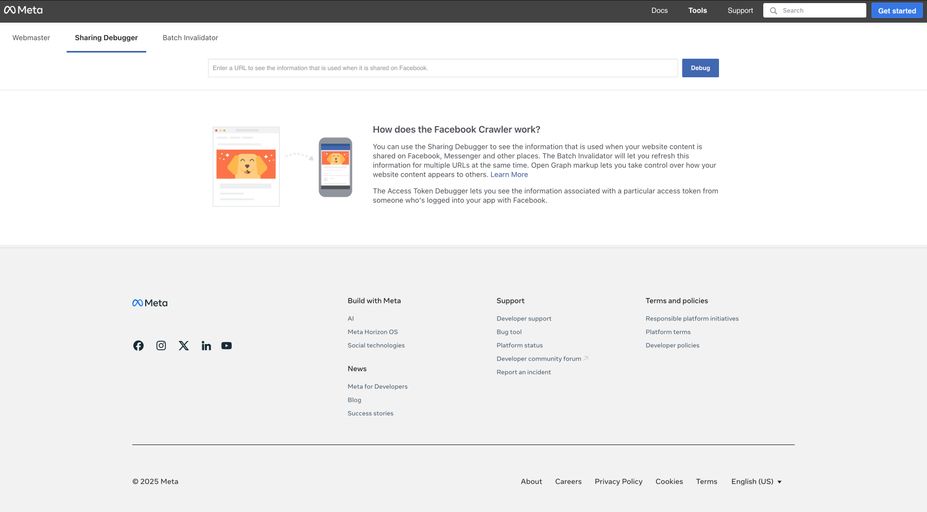The image size is (927, 512).
Task: Expand the English (US) language dropdown
Action: click(756, 482)
